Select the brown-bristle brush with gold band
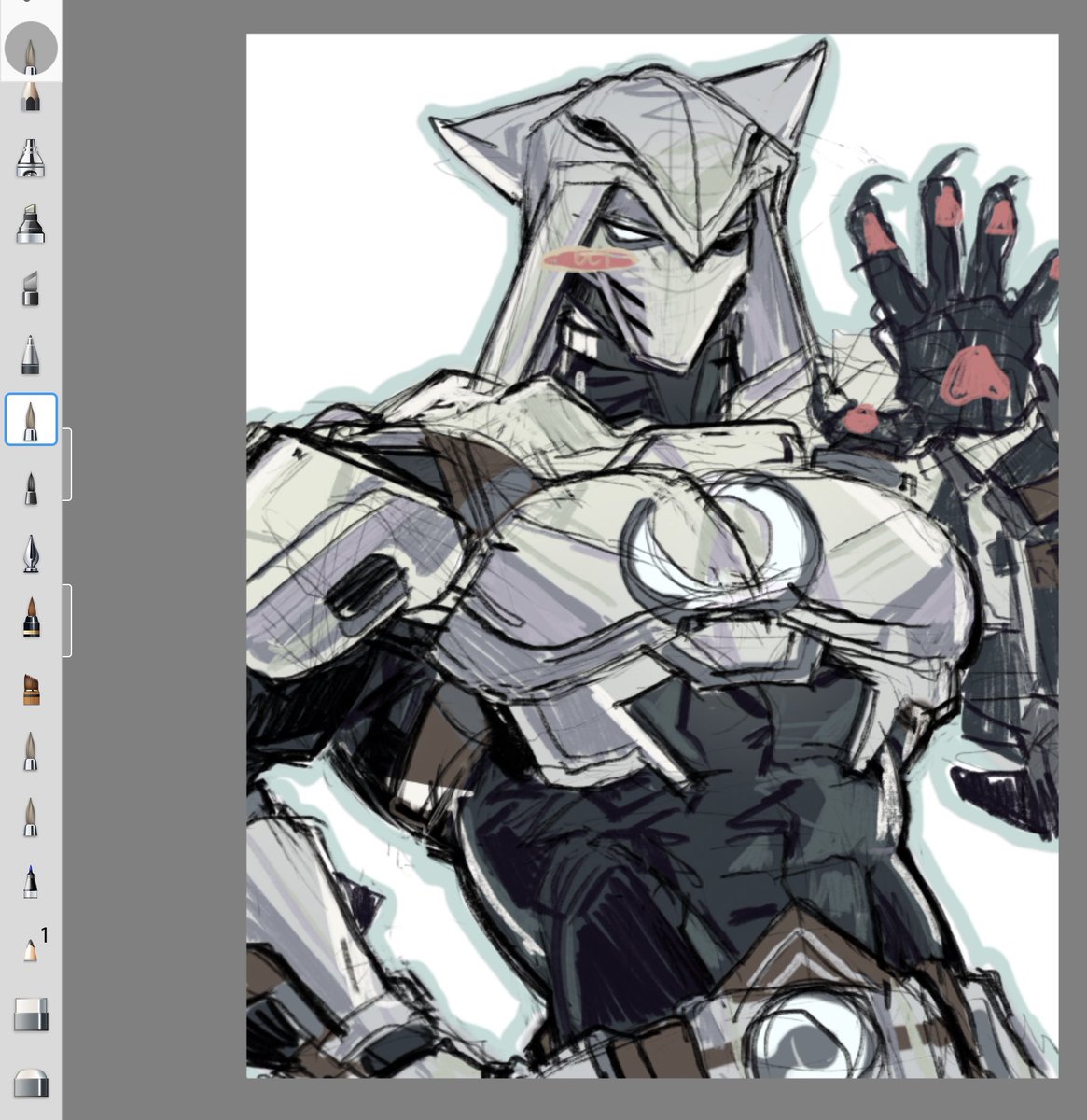Image resolution: width=1087 pixels, height=1120 pixels. click(x=31, y=619)
